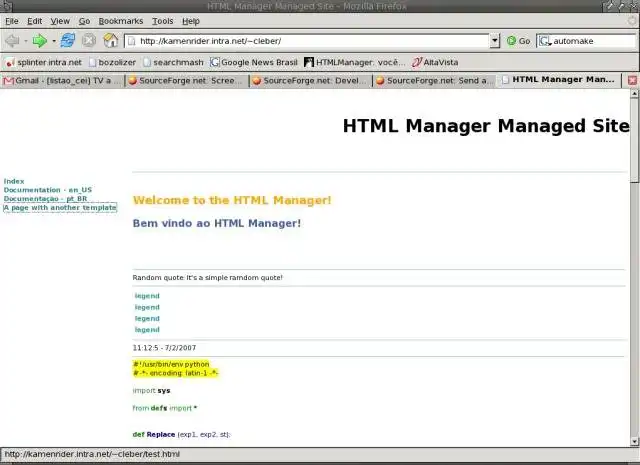Click the green Forward arrow
The width and height of the screenshot is (640, 465).
click(40, 41)
